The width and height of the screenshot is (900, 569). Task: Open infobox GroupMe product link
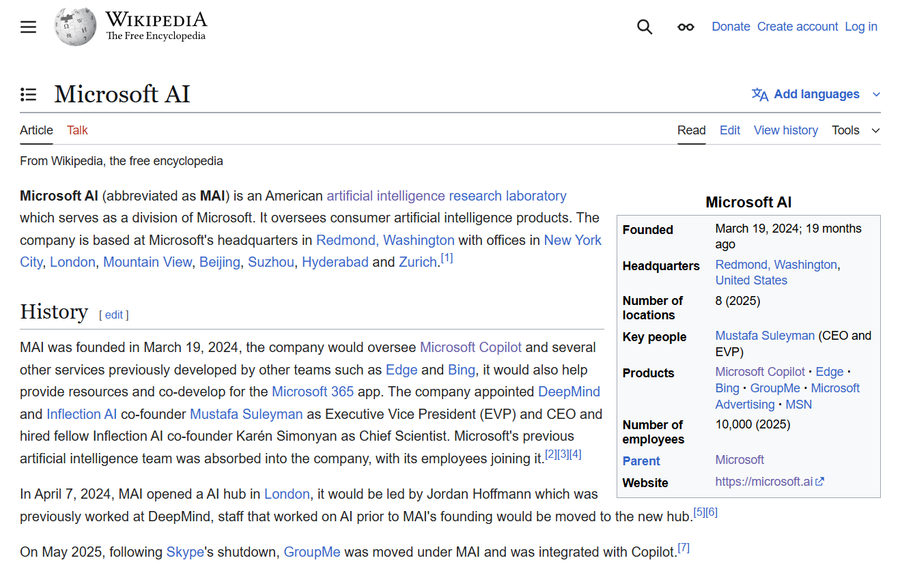point(775,388)
